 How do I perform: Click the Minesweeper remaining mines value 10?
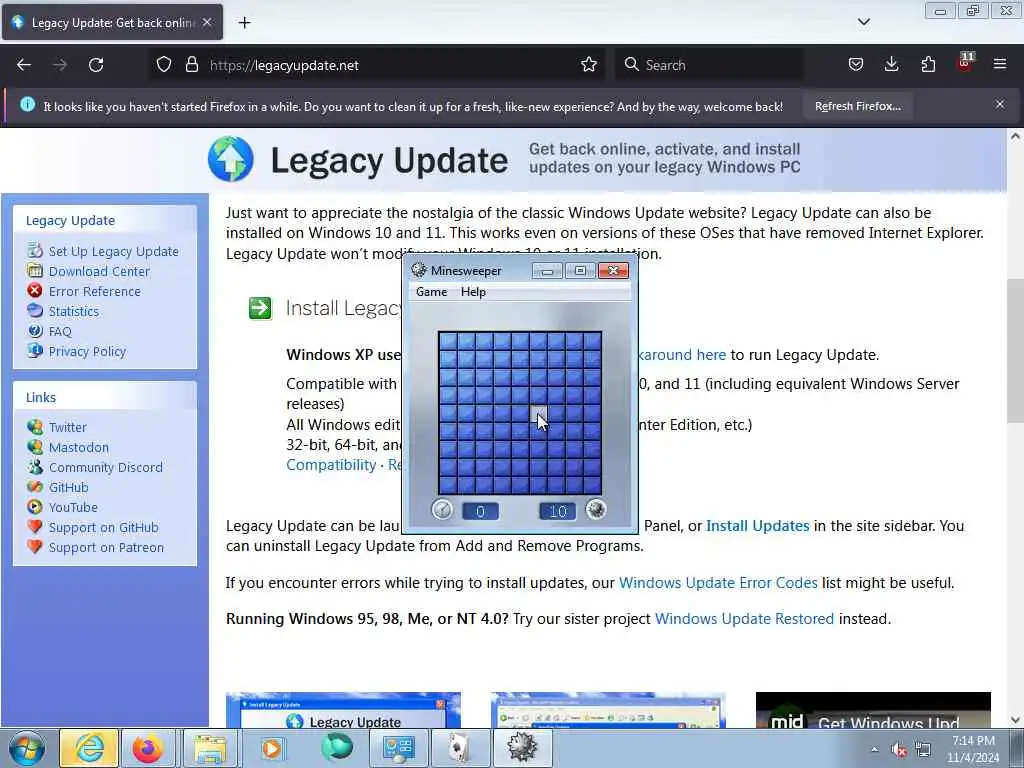pos(558,511)
